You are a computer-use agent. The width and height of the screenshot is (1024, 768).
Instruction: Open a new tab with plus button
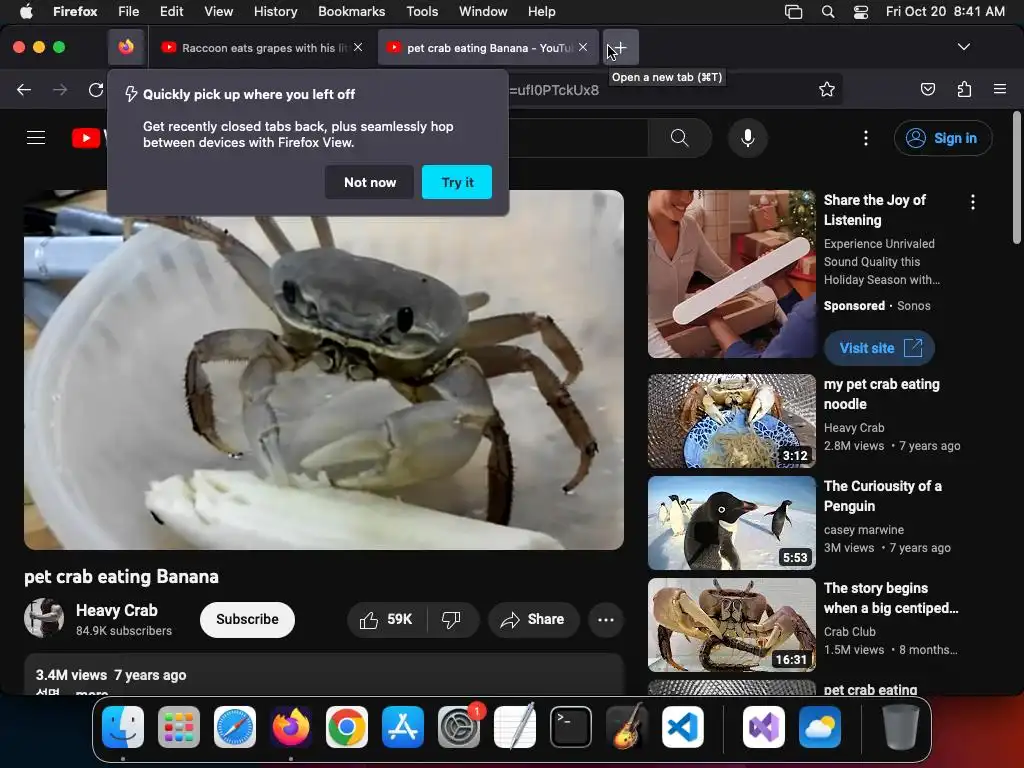pyautogui.click(x=620, y=47)
